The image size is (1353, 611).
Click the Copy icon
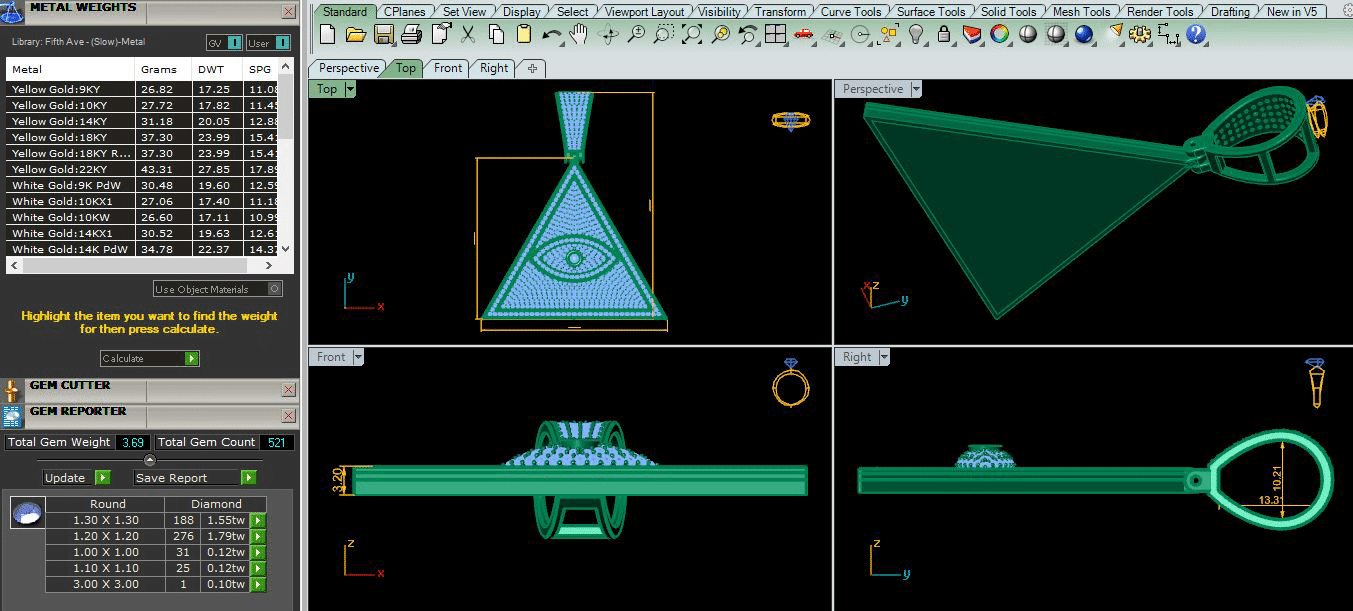pos(496,35)
